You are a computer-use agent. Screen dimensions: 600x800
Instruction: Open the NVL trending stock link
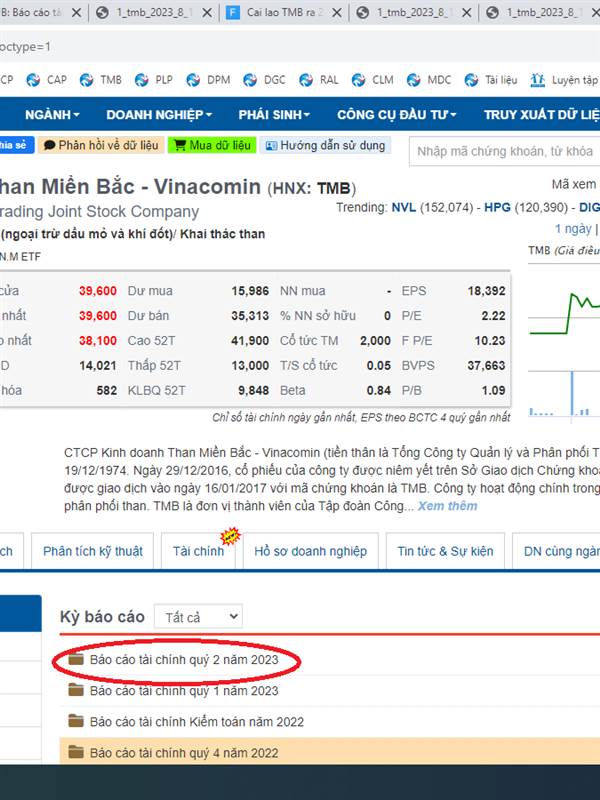(x=404, y=208)
